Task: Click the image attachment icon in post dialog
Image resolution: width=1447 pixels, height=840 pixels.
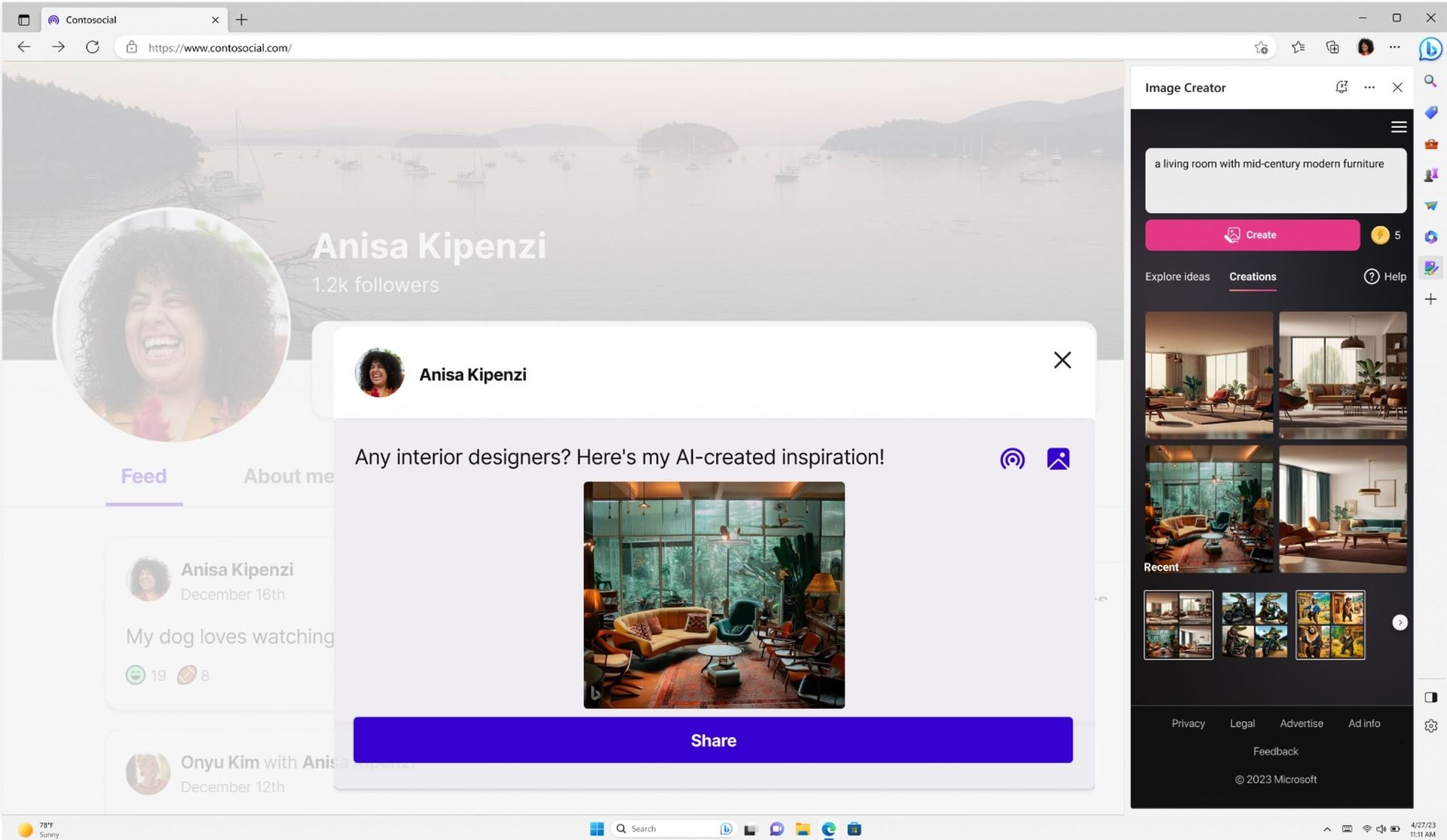Action: pyautogui.click(x=1058, y=459)
